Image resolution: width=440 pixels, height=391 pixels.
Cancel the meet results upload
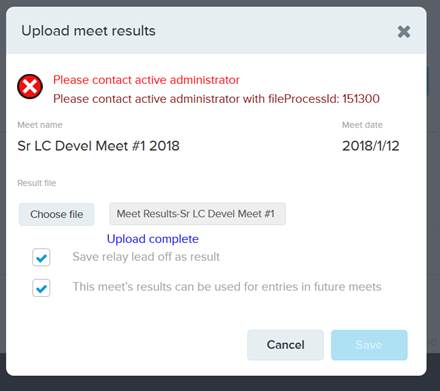pos(285,345)
